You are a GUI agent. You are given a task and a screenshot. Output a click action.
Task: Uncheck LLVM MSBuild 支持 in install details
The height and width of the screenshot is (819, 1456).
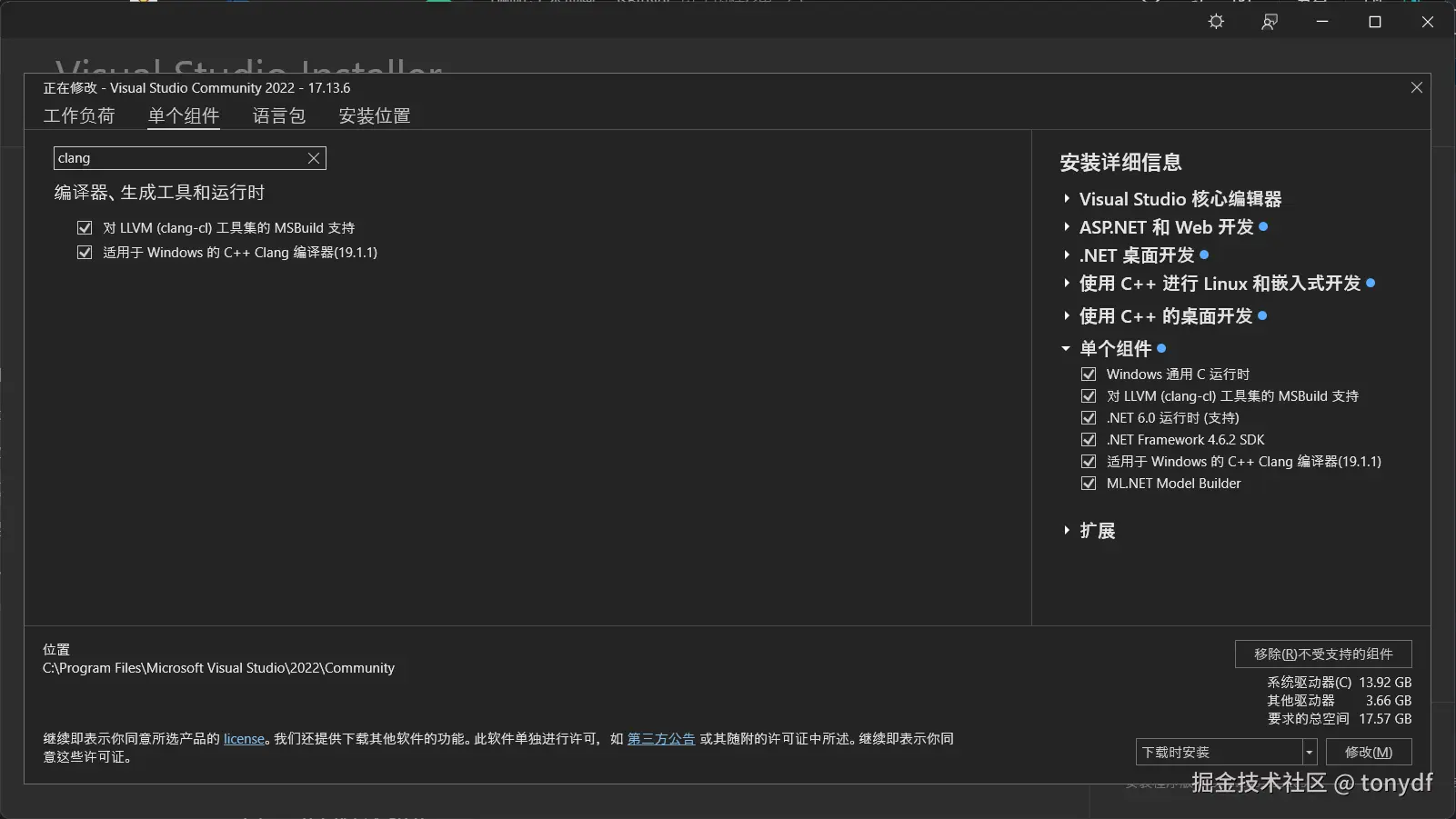(x=1089, y=396)
